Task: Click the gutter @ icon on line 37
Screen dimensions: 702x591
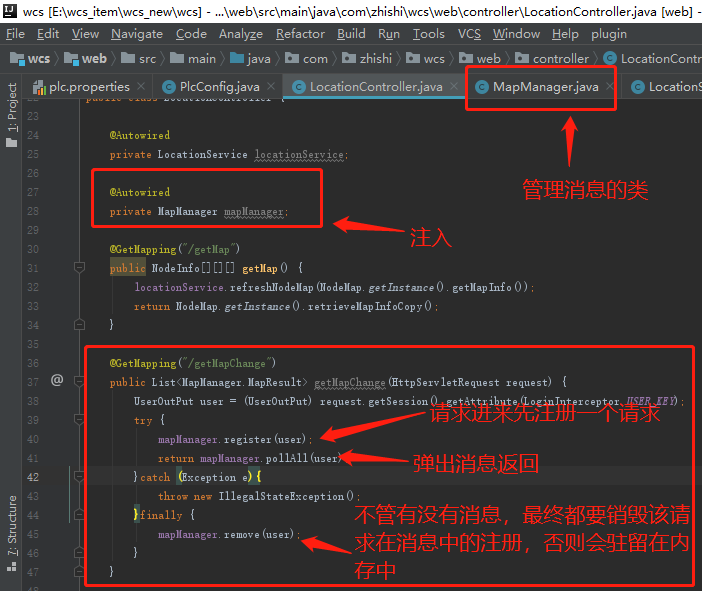Action: [57, 381]
